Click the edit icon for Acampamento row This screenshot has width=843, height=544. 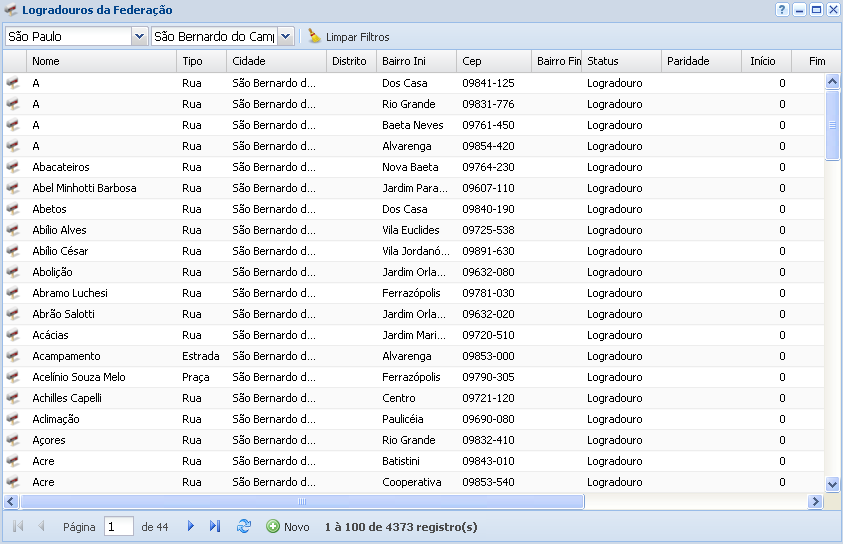(13, 356)
